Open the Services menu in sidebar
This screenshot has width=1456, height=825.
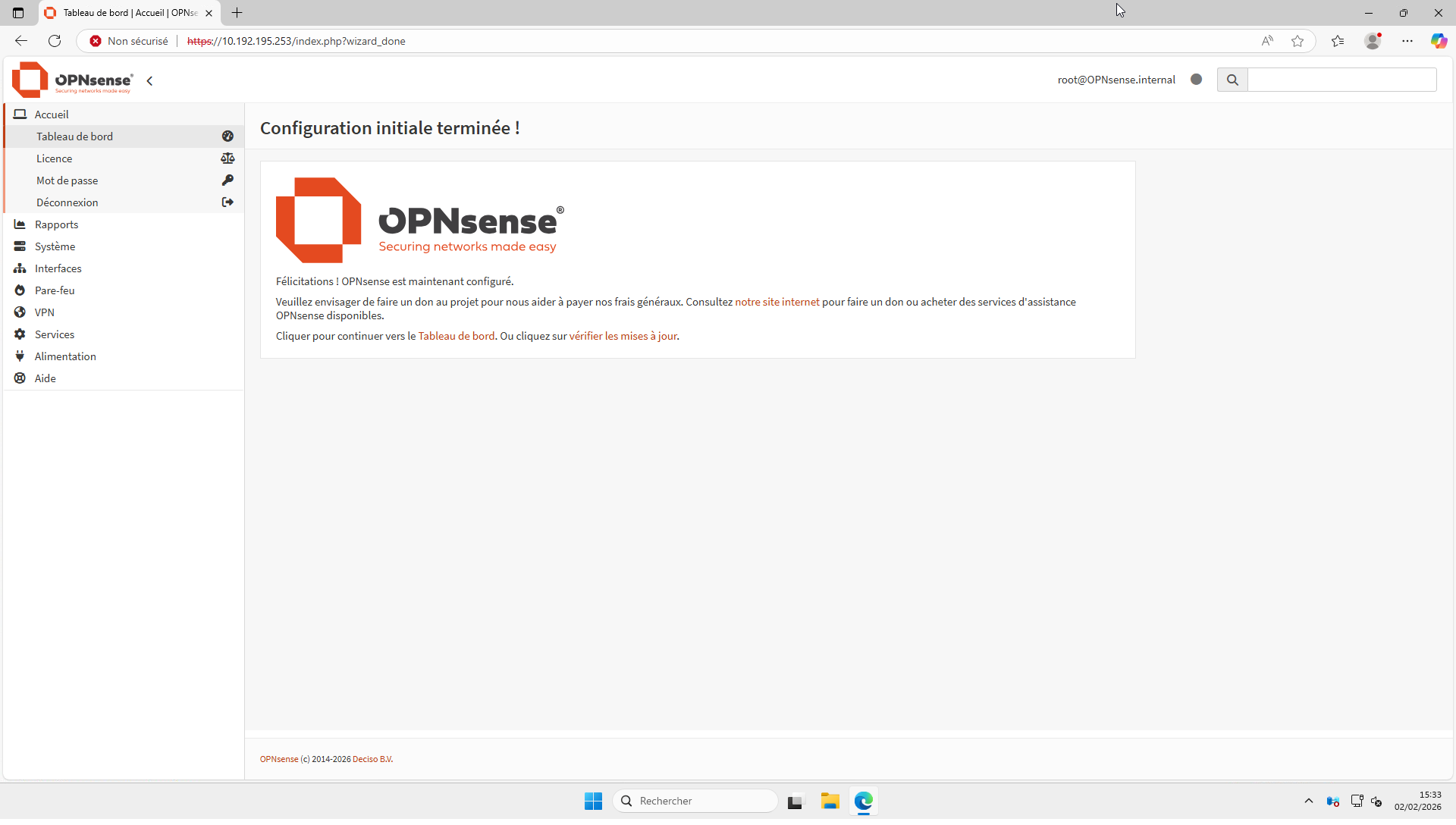tap(55, 334)
